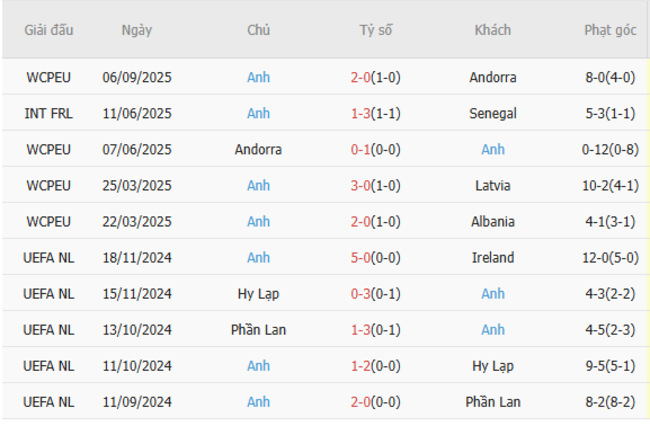Select the Albania team name
The width and height of the screenshot is (650, 426).
coord(492,221)
